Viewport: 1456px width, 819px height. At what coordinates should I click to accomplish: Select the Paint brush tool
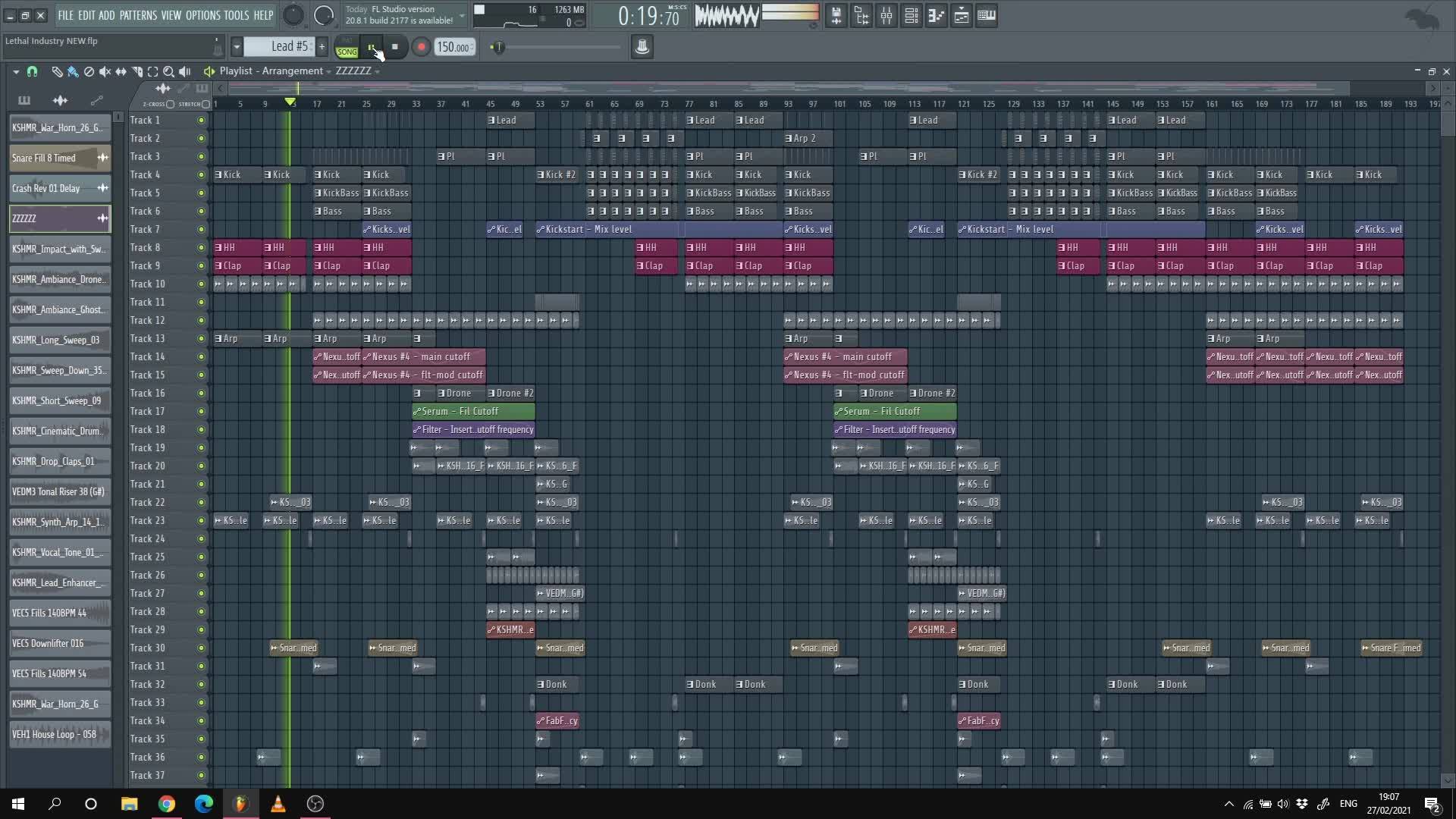[x=73, y=71]
